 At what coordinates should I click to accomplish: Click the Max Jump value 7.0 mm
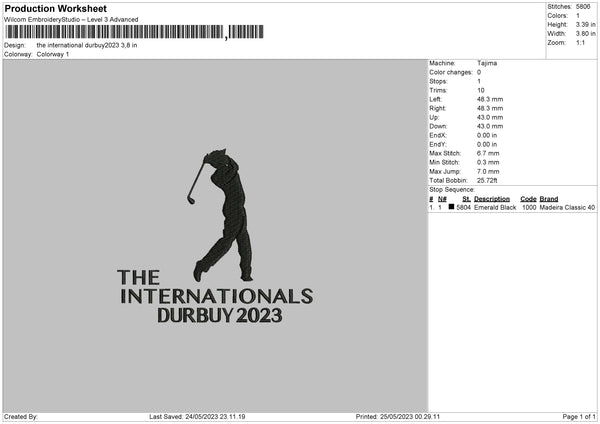(488, 172)
